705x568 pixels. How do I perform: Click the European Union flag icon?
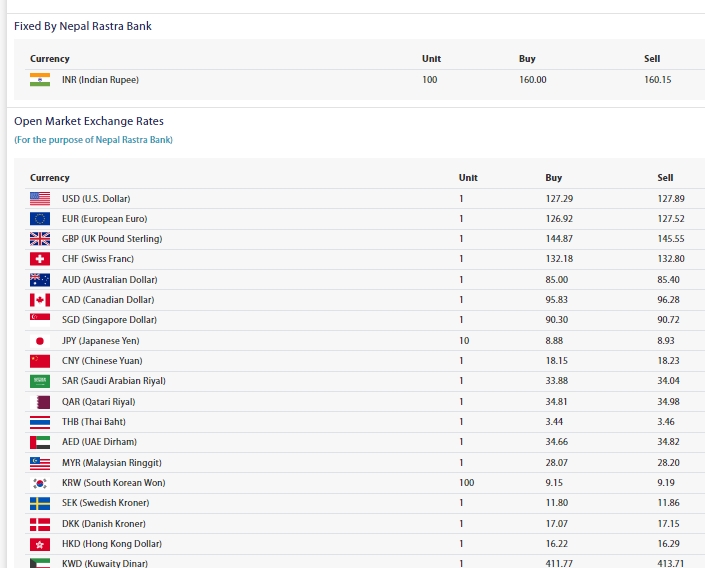coord(40,219)
